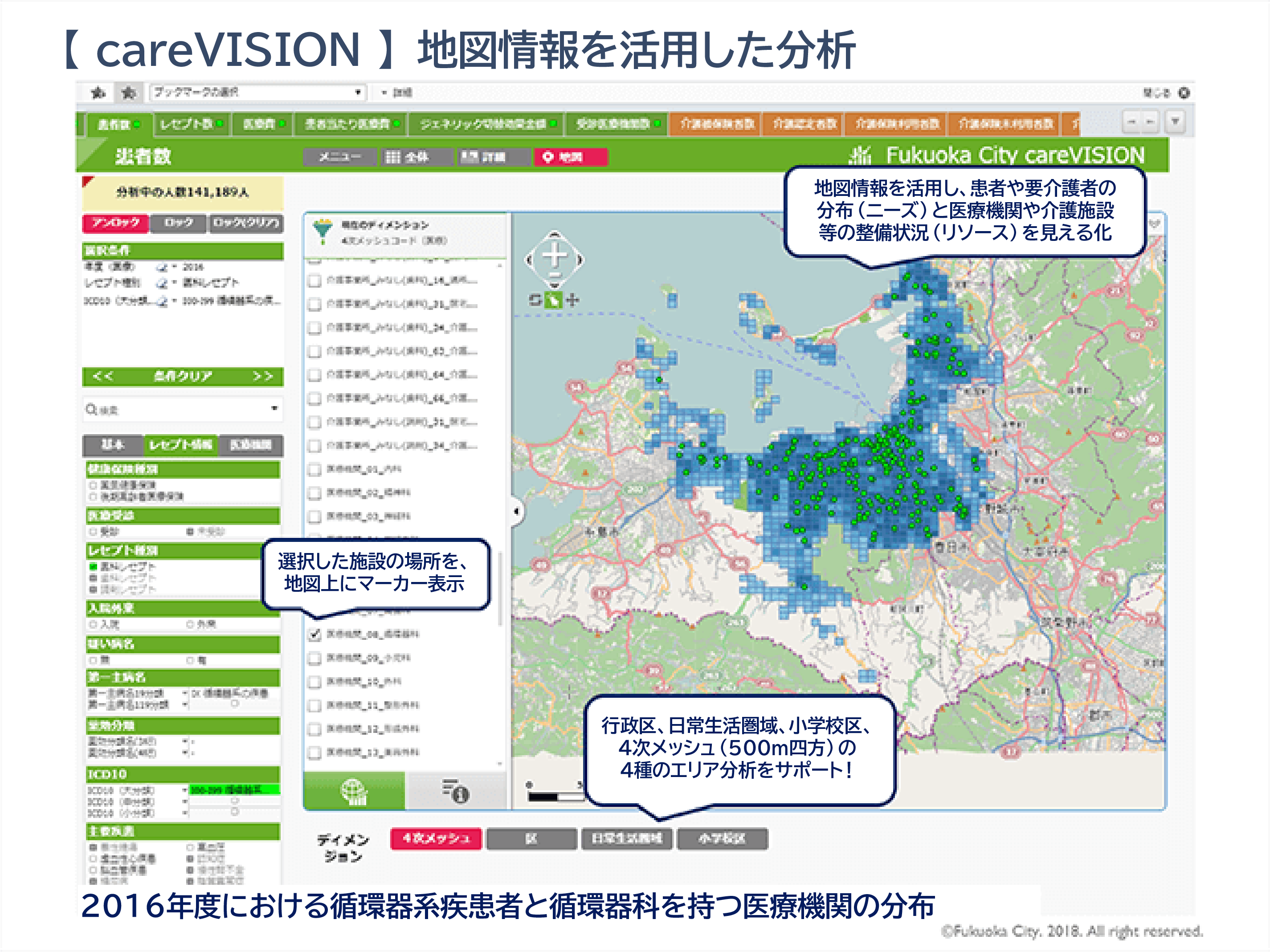Click the edit icon beside ICD10 condition
Screen dimensions: 1270x952
click(x=162, y=301)
